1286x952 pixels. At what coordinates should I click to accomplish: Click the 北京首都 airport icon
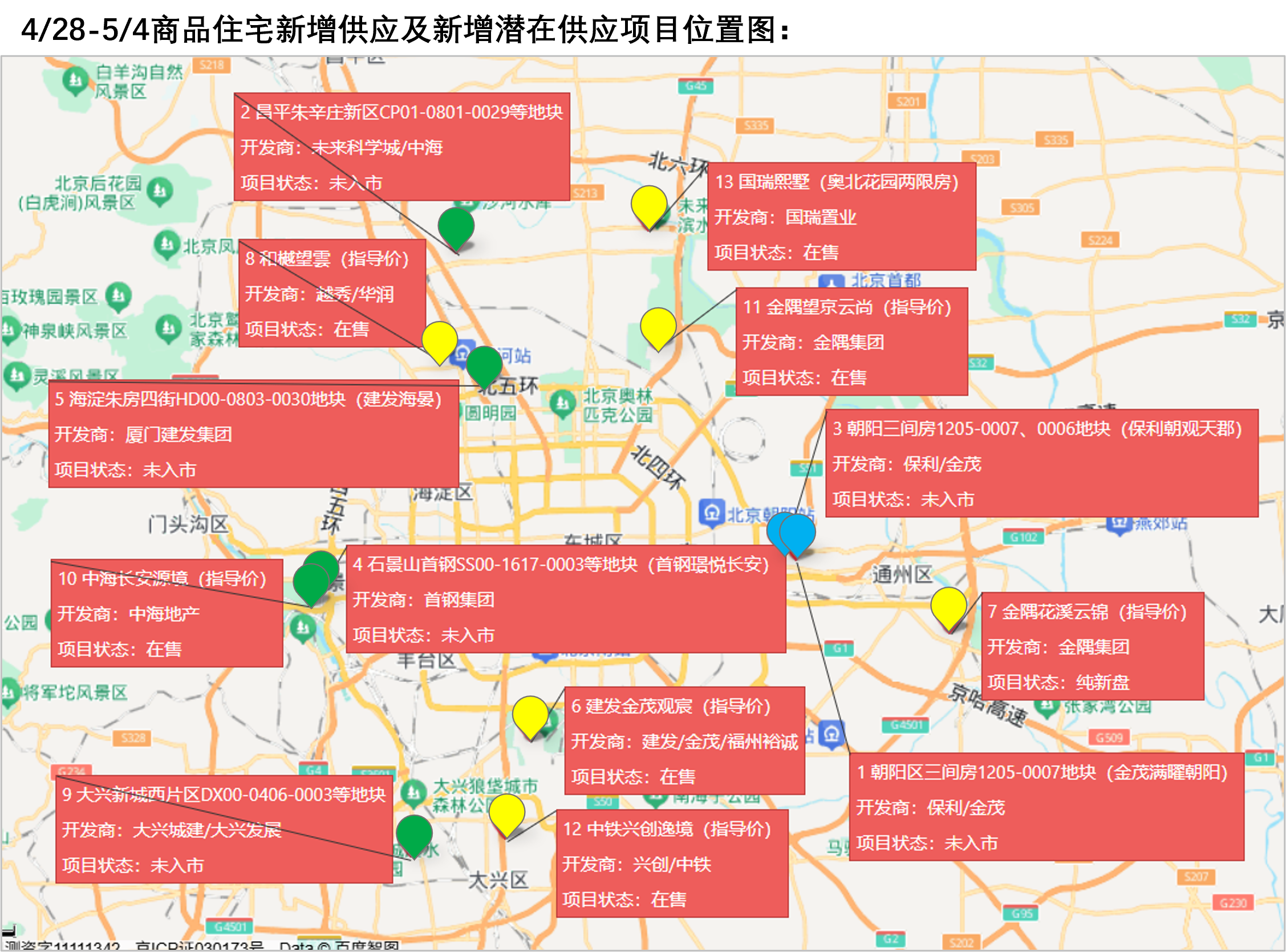tap(832, 281)
